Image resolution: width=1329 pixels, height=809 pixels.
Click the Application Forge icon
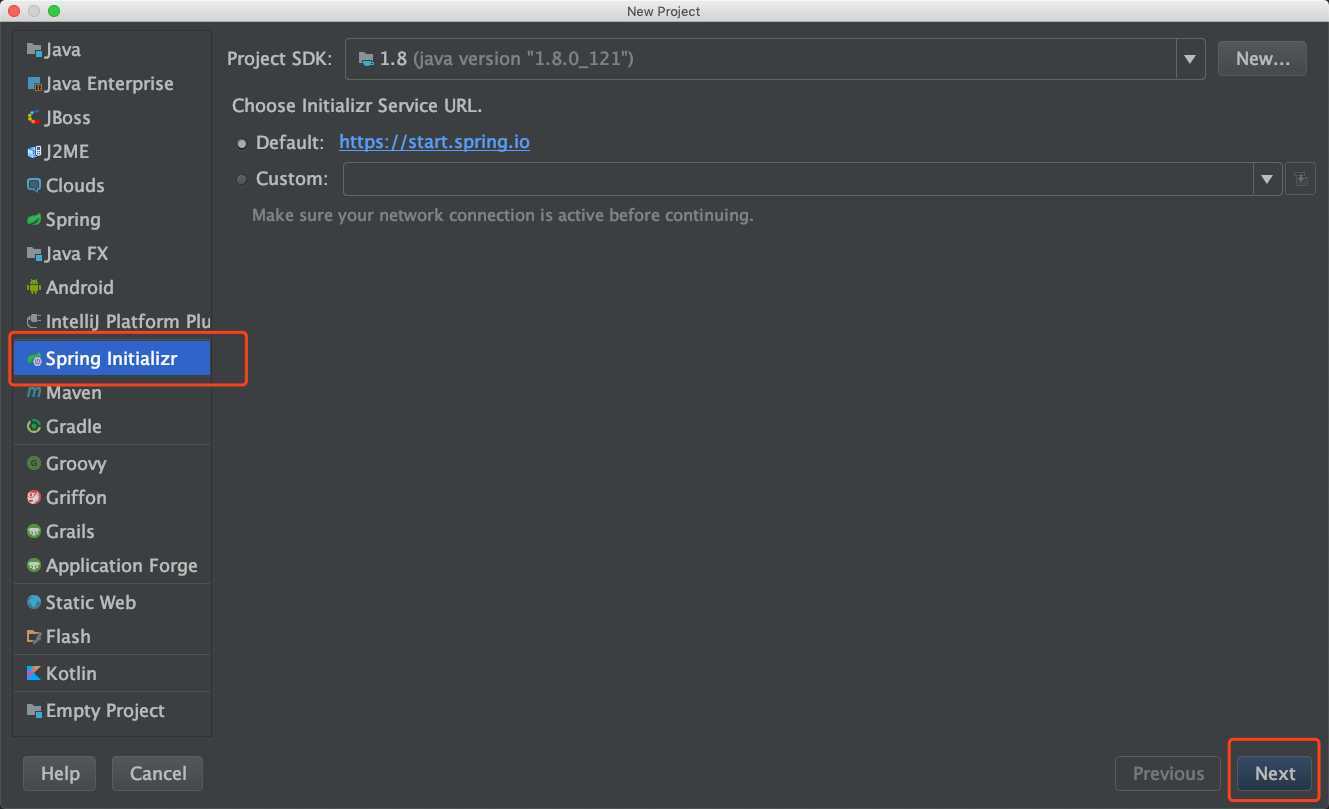35,566
